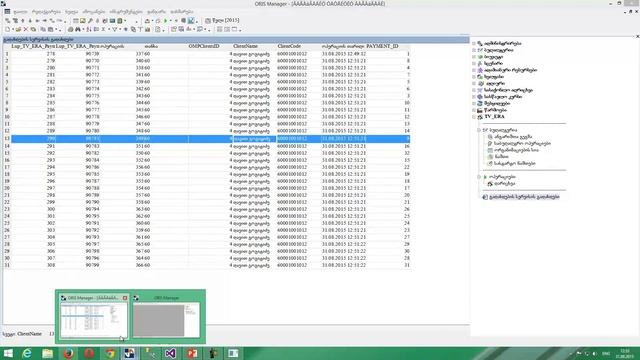This screenshot has height=360, width=640.
Task: Select tree item with green arrow icon
Action: click(x=502, y=177)
